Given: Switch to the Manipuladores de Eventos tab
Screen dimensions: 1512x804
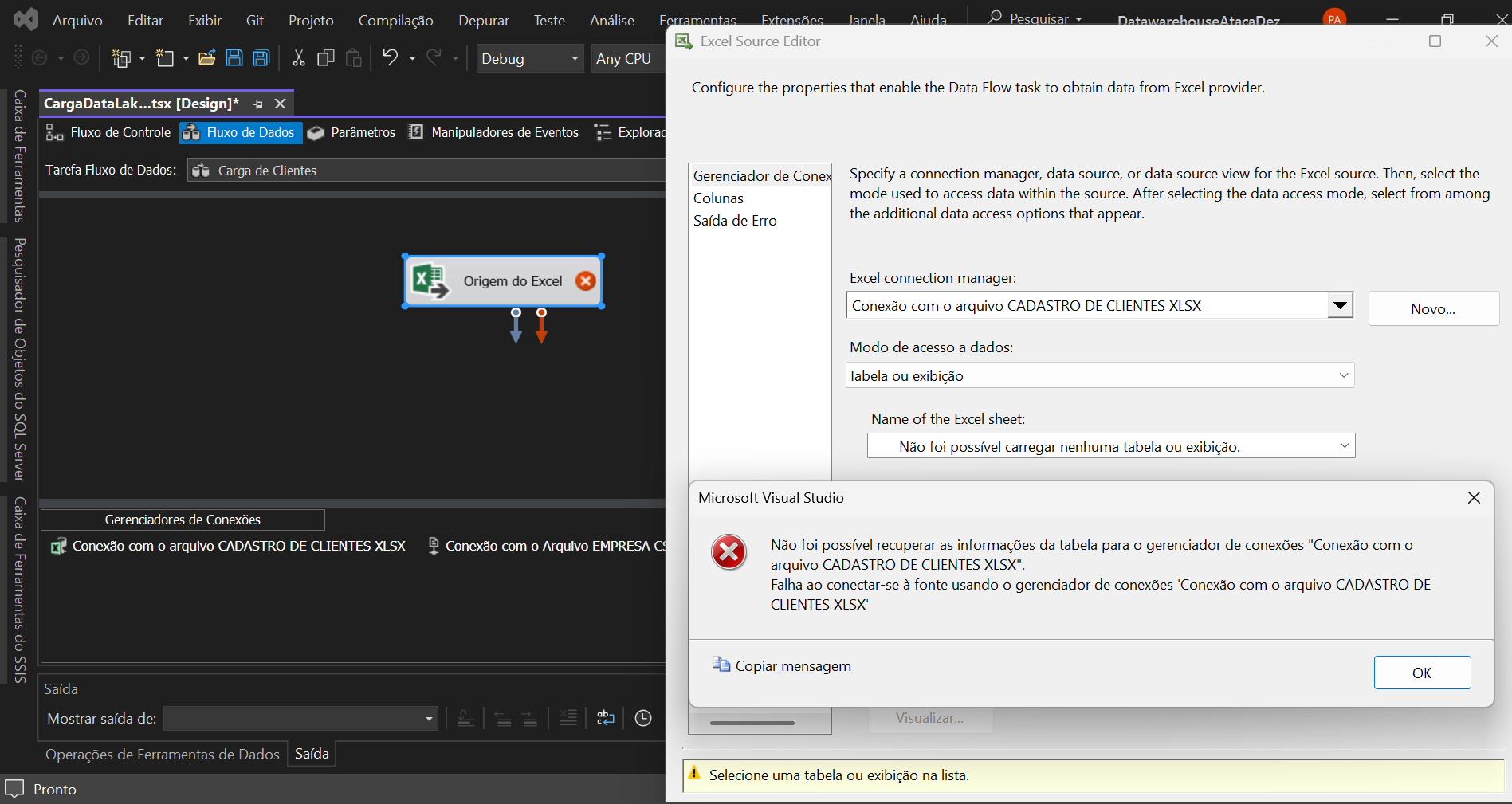Looking at the screenshot, I should [494, 132].
